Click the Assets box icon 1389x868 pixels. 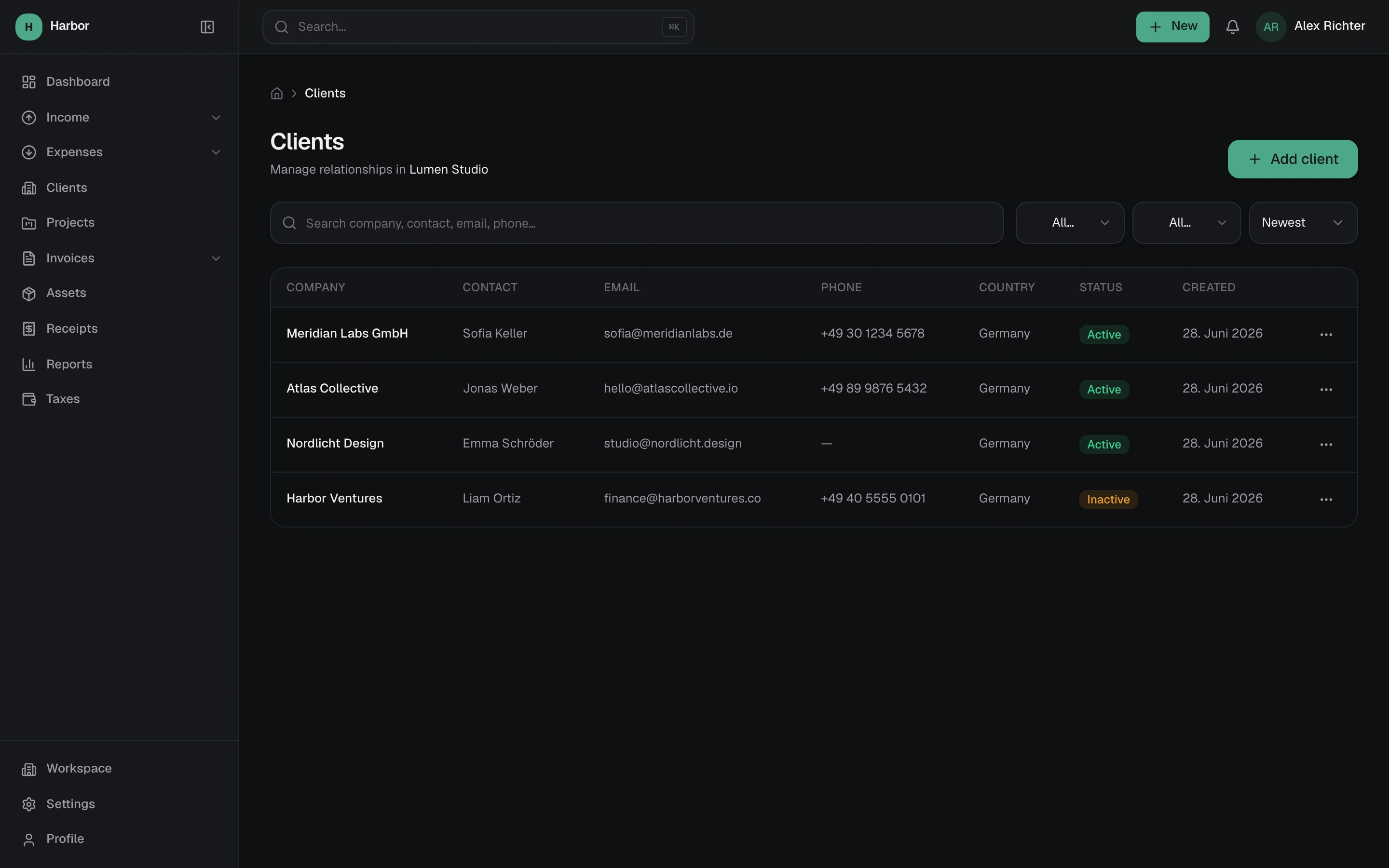(29, 293)
